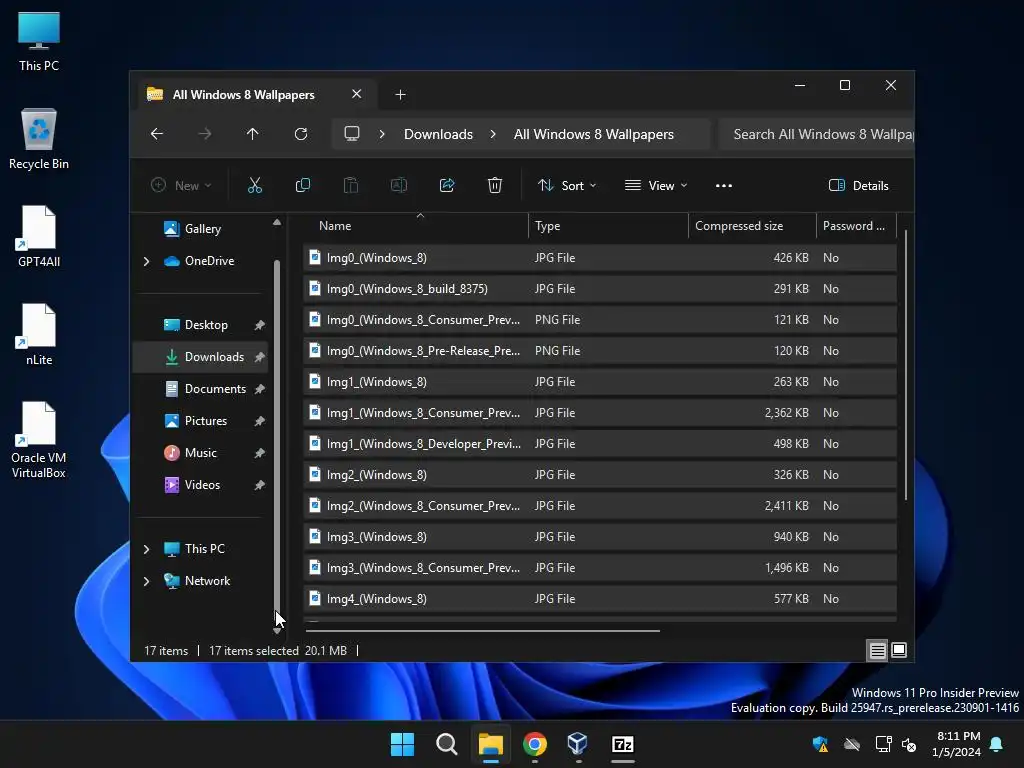This screenshot has width=1024, height=768.
Task: Open VirtualBox from the taskbar
Action: coord(578,744)
